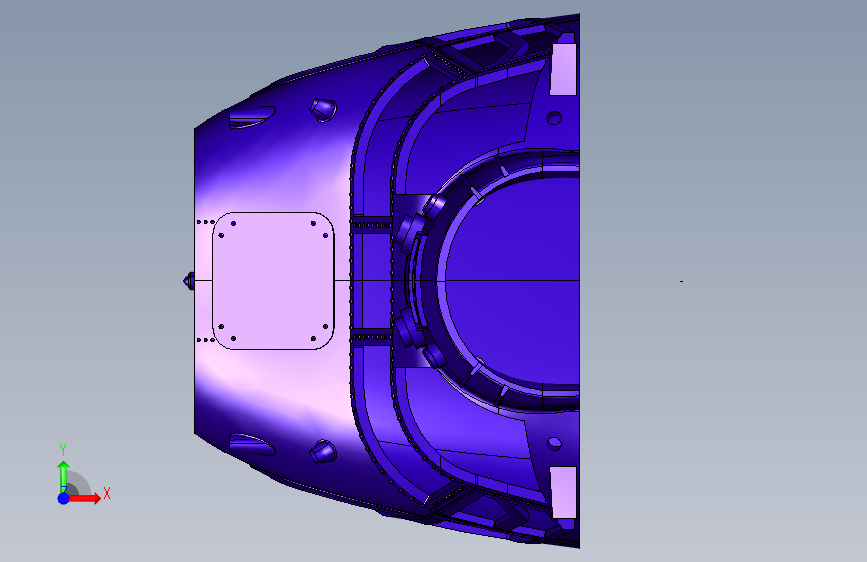The width and height of the screenshot is (867, 562).
Task: Select the lower conical nozzle on the hull
Action: point(323,451)
